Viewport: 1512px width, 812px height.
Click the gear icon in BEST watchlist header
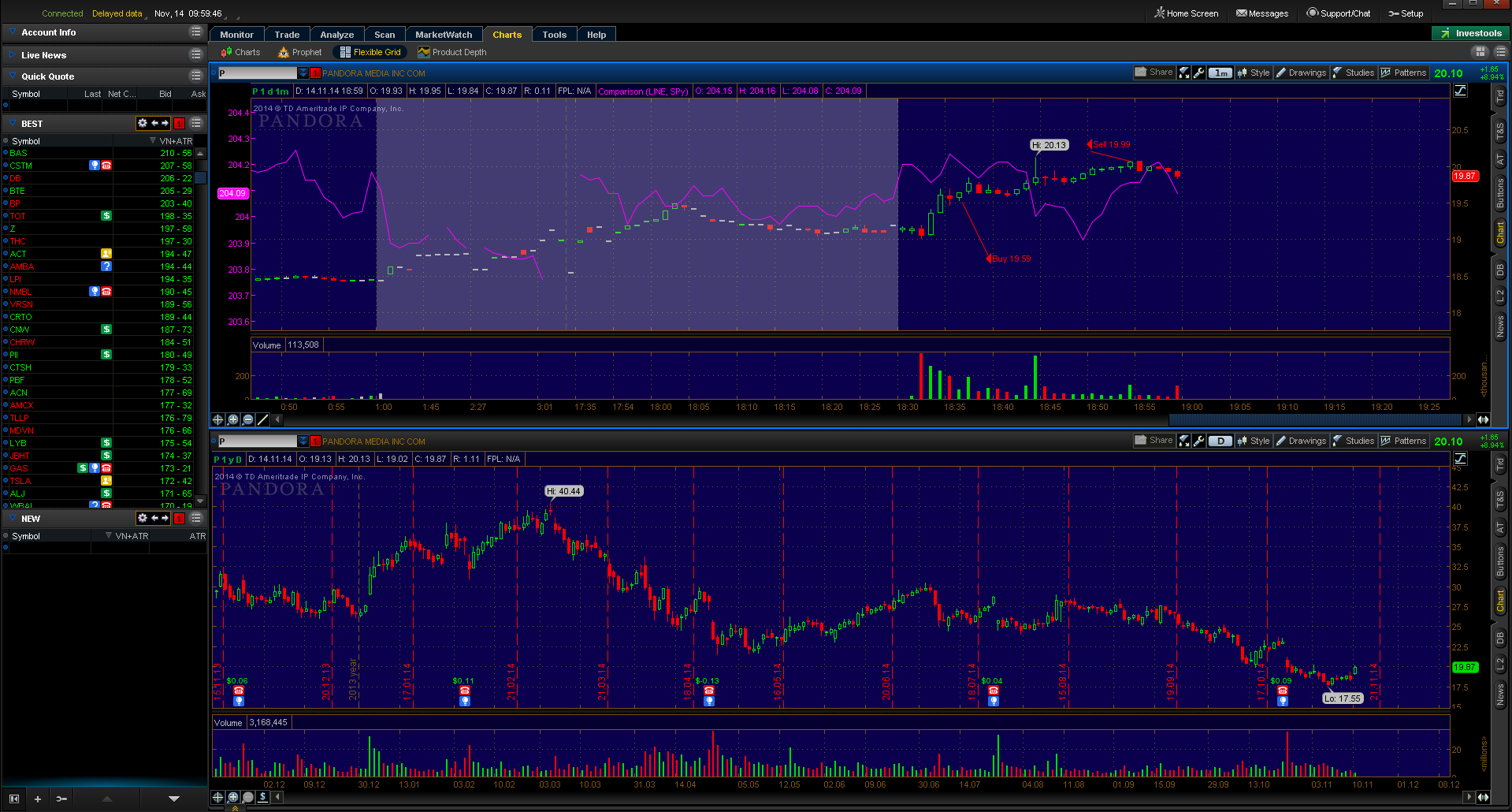[x=143, y=123]
